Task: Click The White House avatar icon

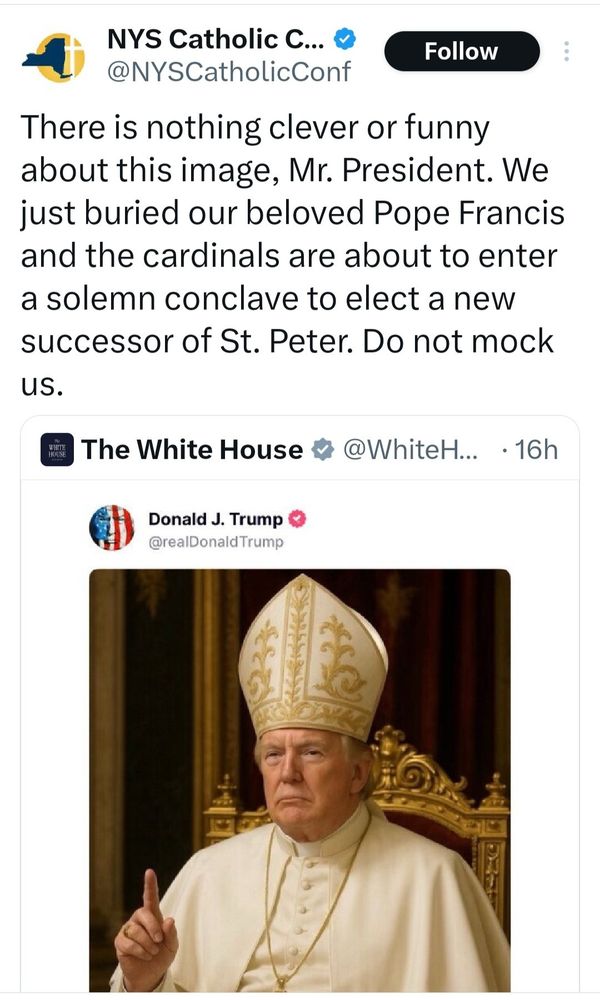Action: [x=57, y=450]
